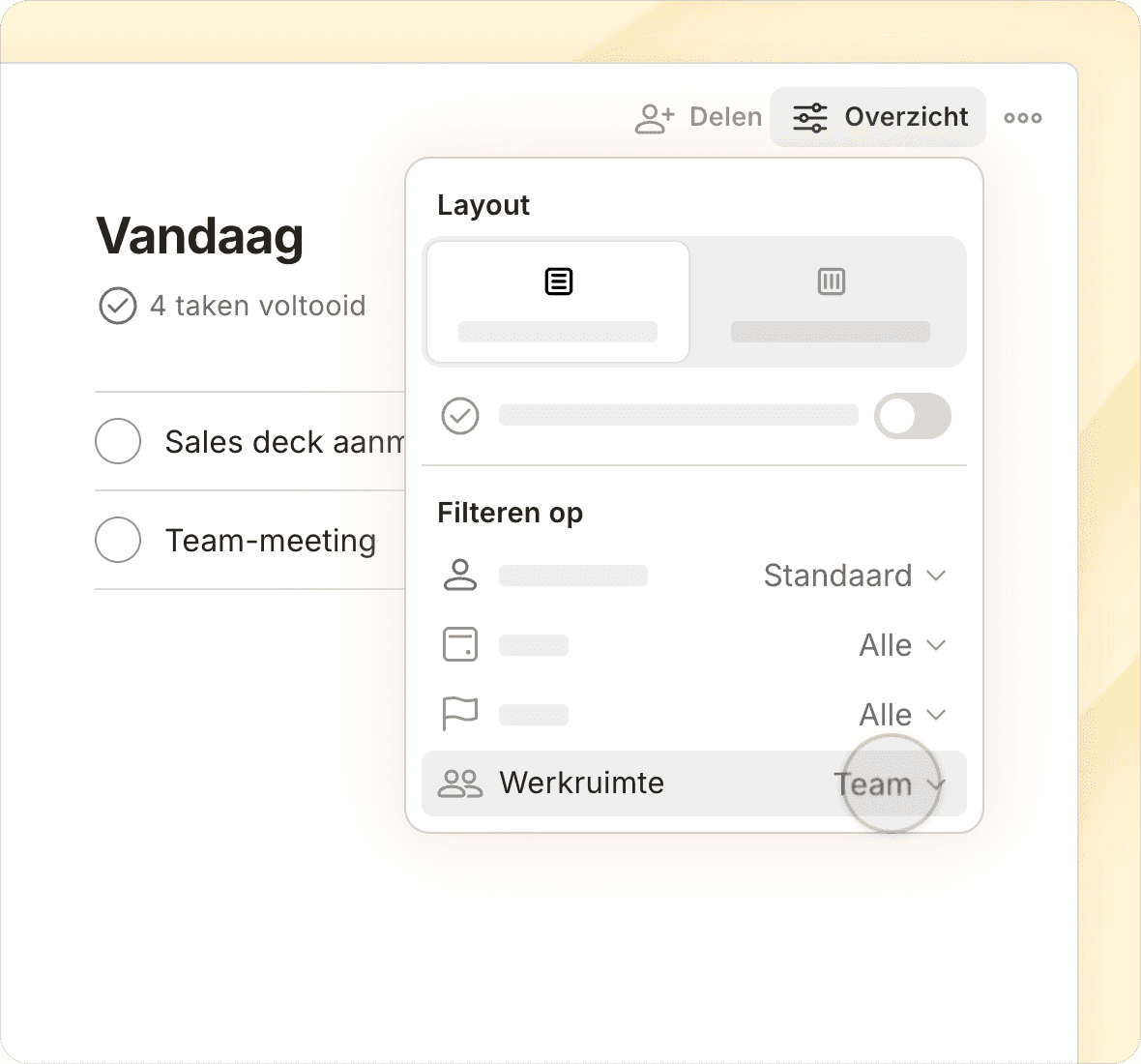The image size is (1141, 1064).
Task: Open the 4 taken voltooid link
Action: coord(257,307)
